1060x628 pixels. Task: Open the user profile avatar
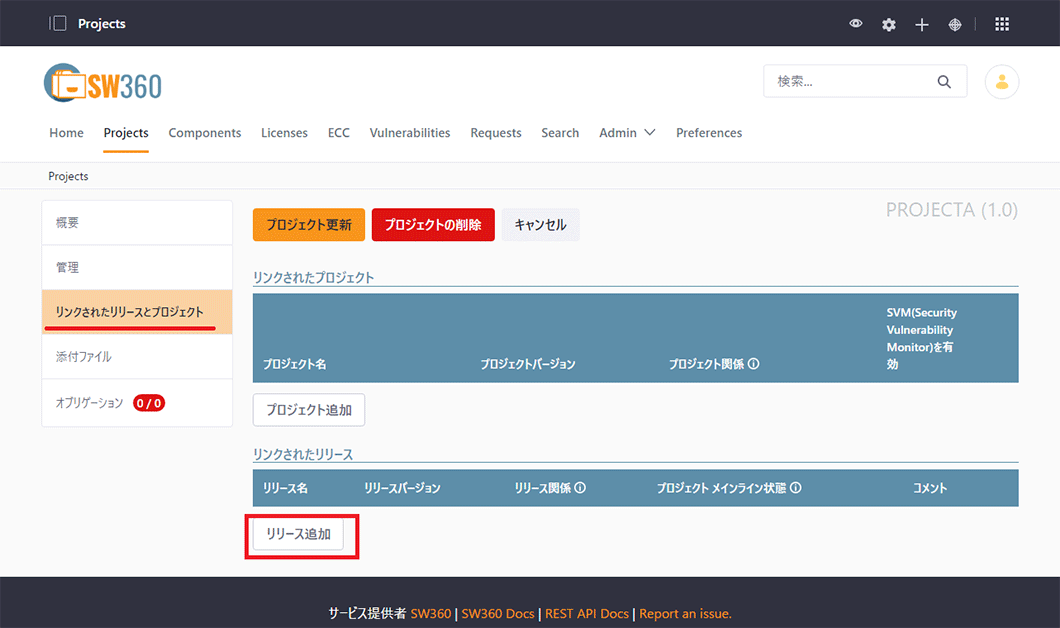coord(1002,82)
